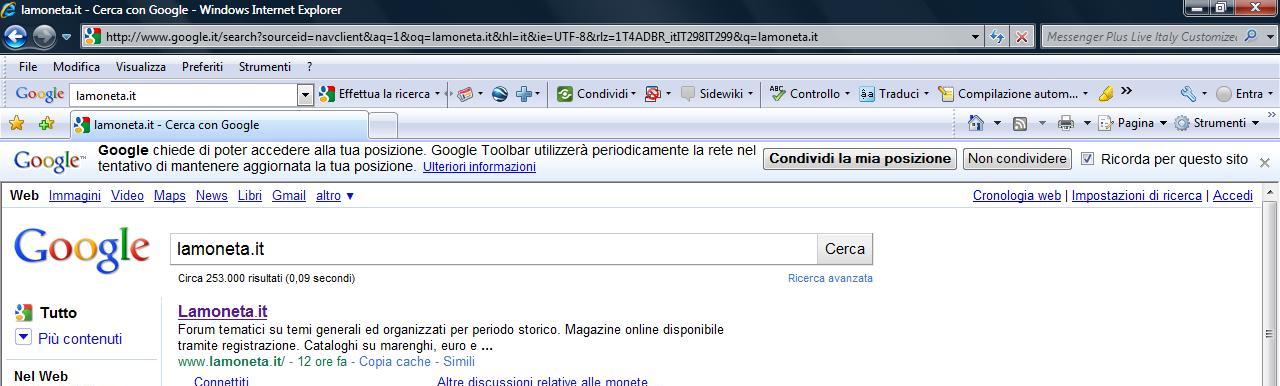Click the Refresh page icon
Screen dimensions: 1280x386
tap(997, 37)
